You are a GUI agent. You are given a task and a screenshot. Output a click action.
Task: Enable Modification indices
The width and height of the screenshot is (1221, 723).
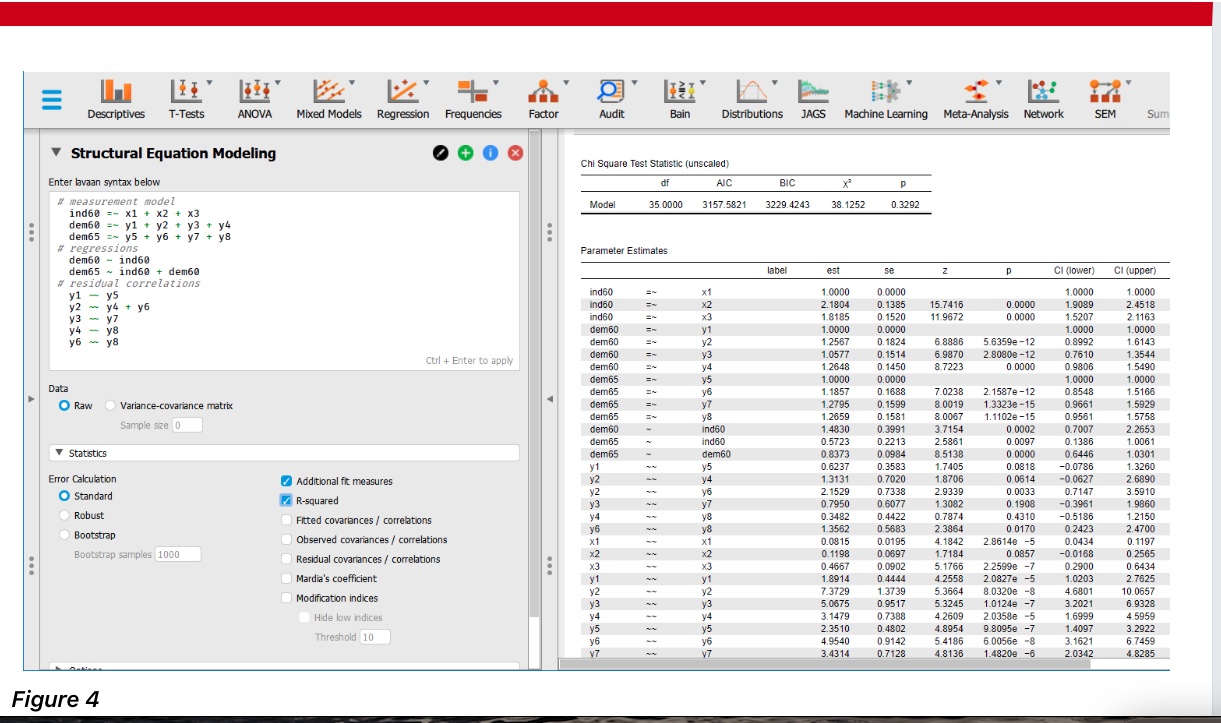click(287, 598)
